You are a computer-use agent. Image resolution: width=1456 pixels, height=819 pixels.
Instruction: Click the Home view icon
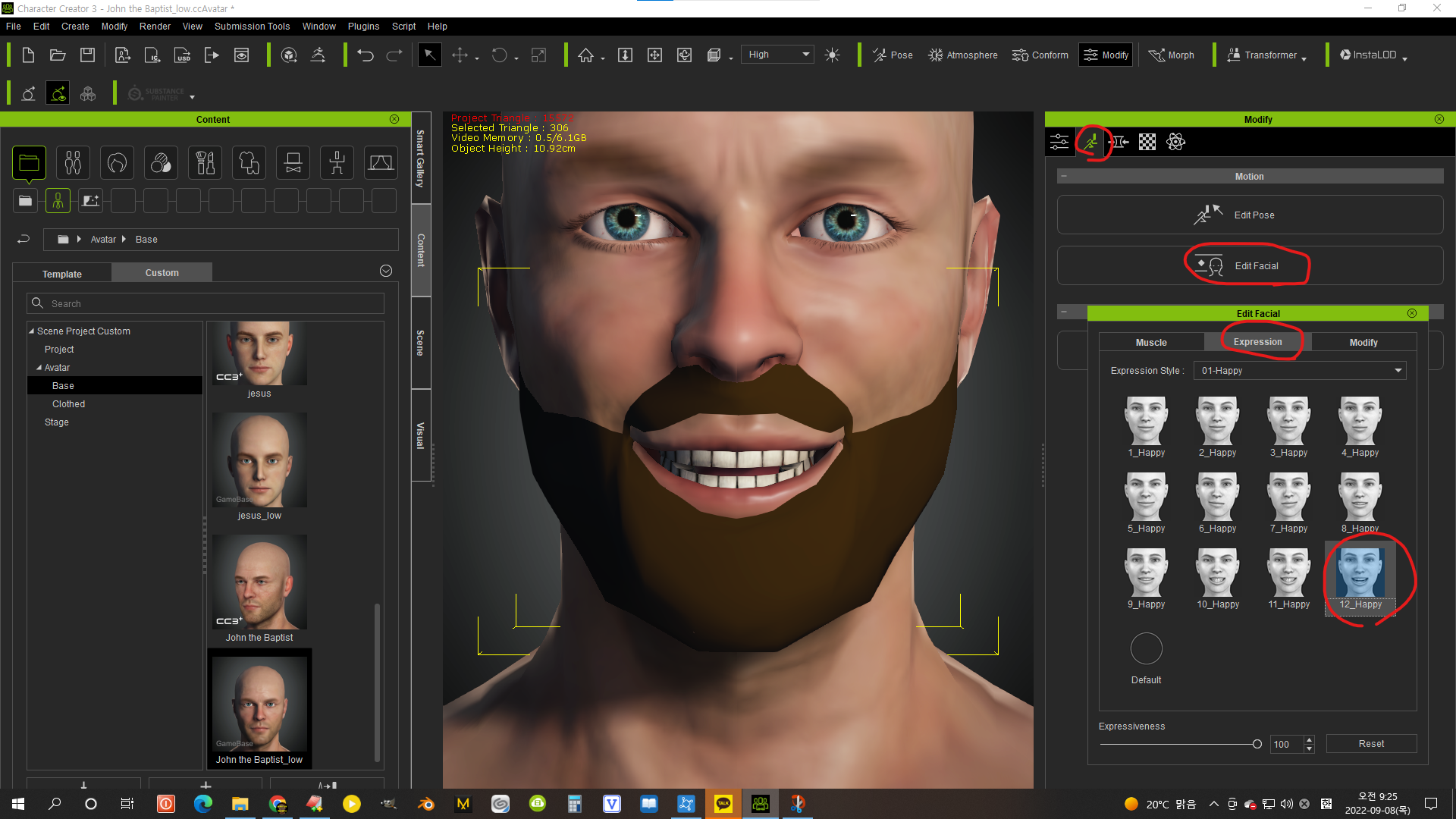pyautogui.click(x=585, y=55)
